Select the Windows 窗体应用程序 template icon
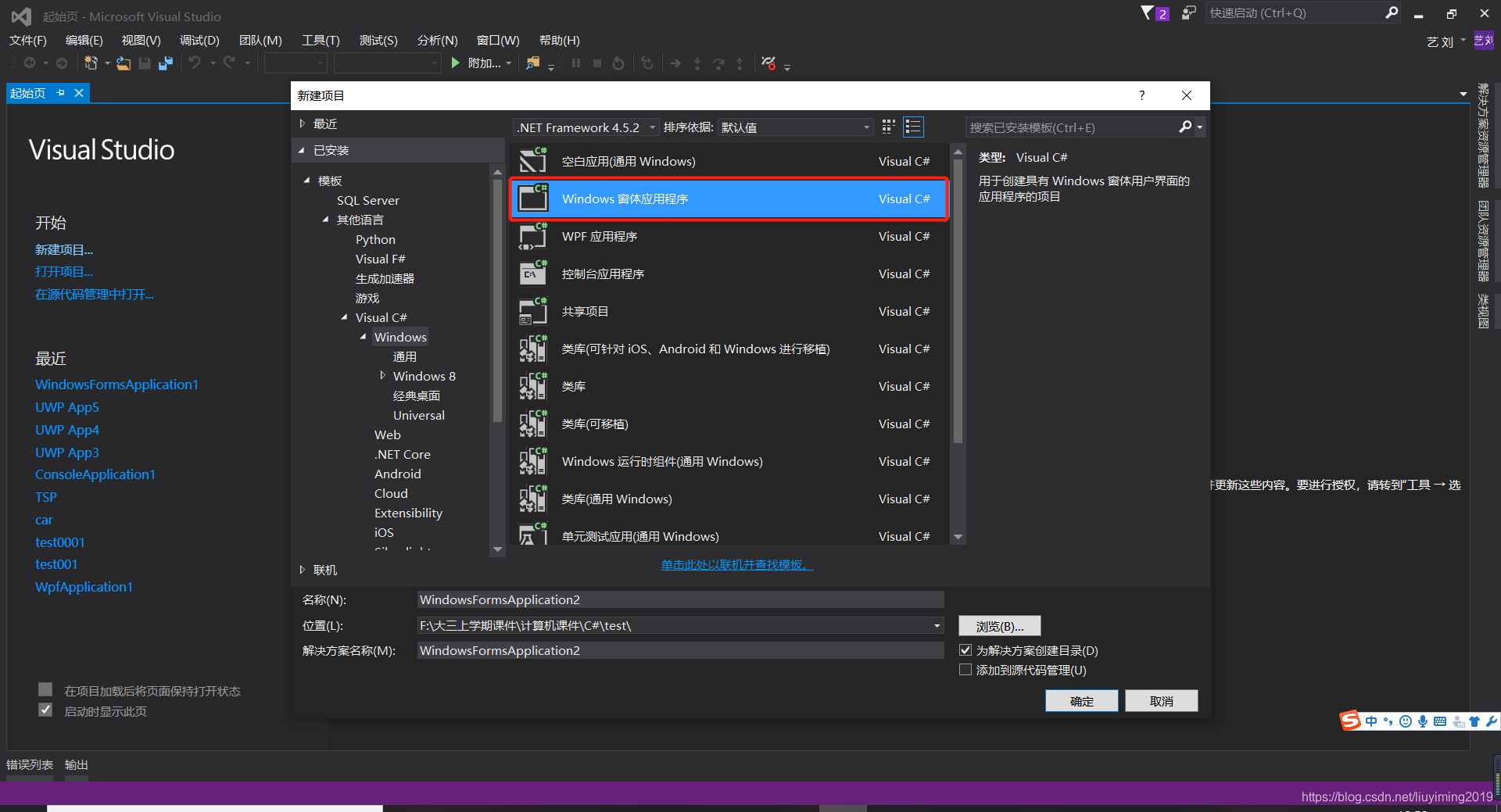Viewport: 1501px width, 812px height. (x=534, y=199)
